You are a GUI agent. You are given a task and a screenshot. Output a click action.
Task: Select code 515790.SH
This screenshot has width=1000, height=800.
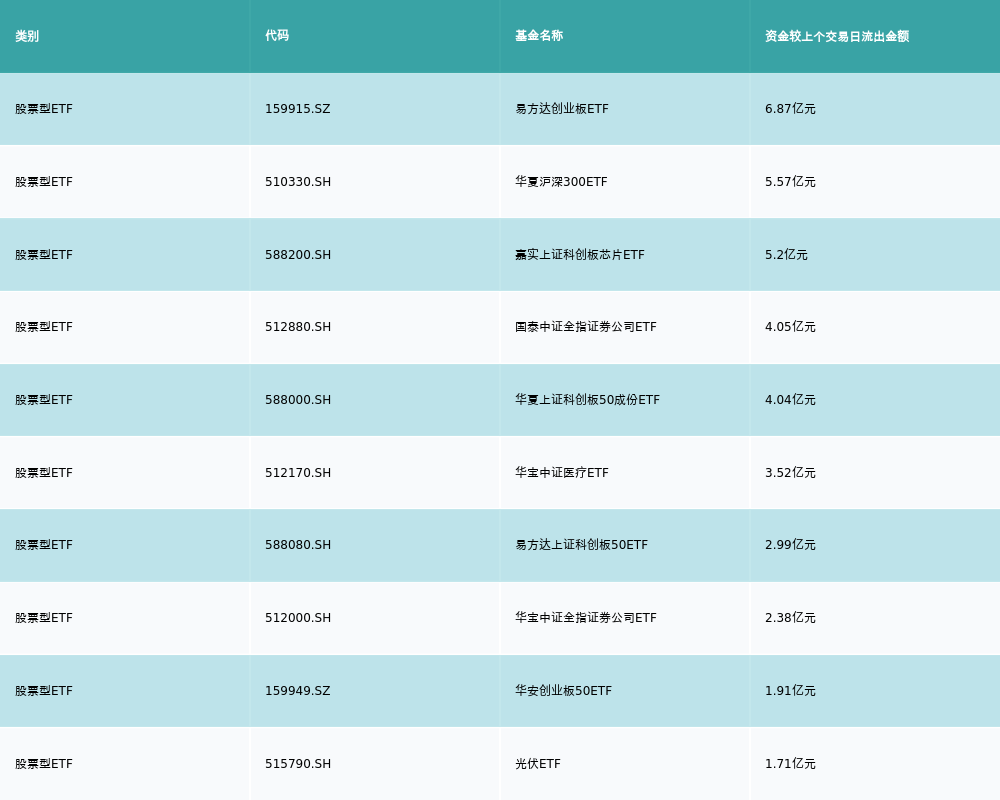click(298, 764)
